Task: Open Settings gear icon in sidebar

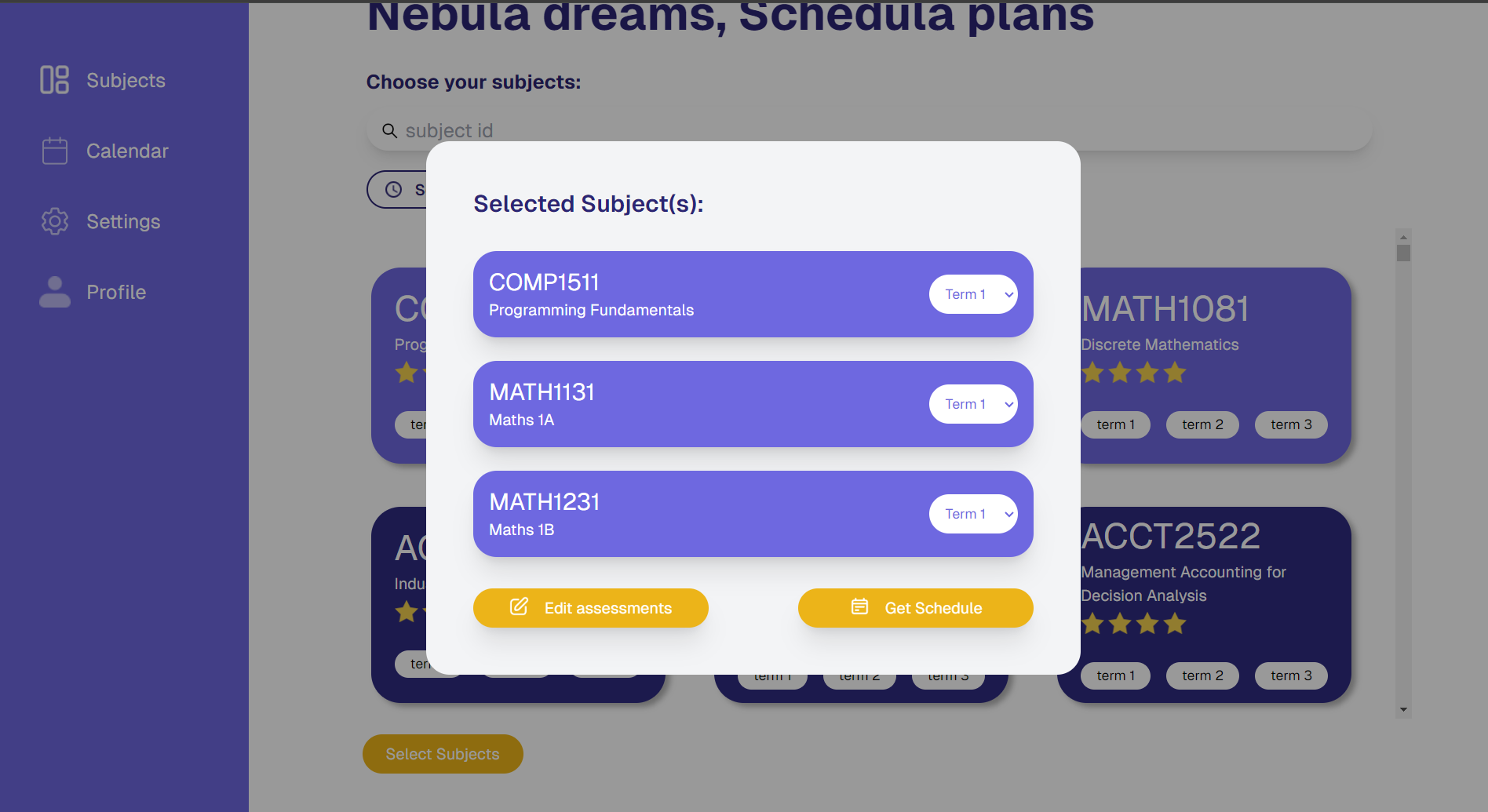Action: 54,221
